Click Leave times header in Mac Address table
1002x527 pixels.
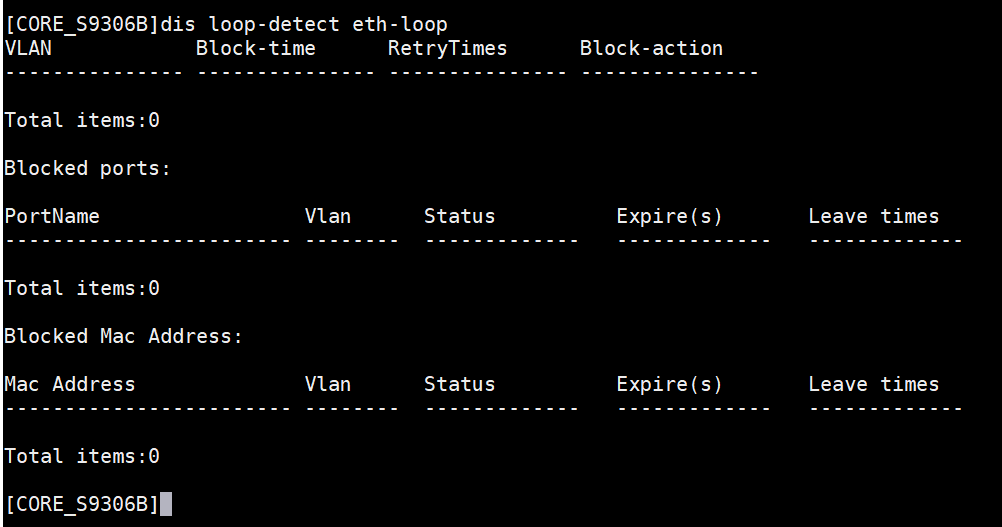[x=874, y=385]
